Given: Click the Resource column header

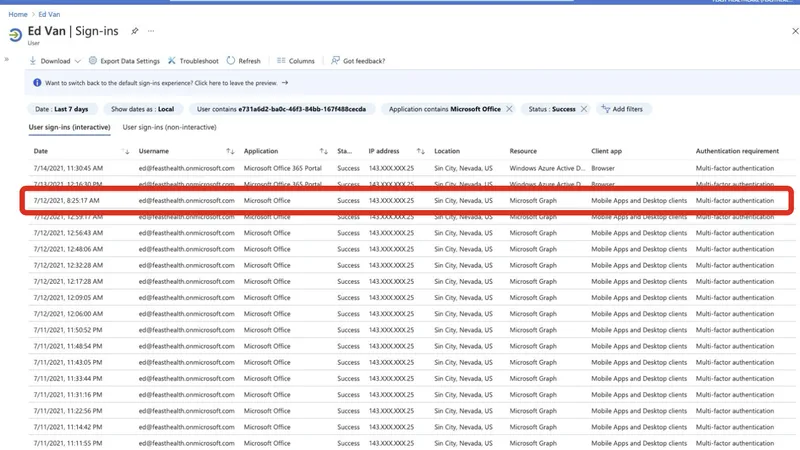Looking at the screenshot, I should click(x=523, y=151).
